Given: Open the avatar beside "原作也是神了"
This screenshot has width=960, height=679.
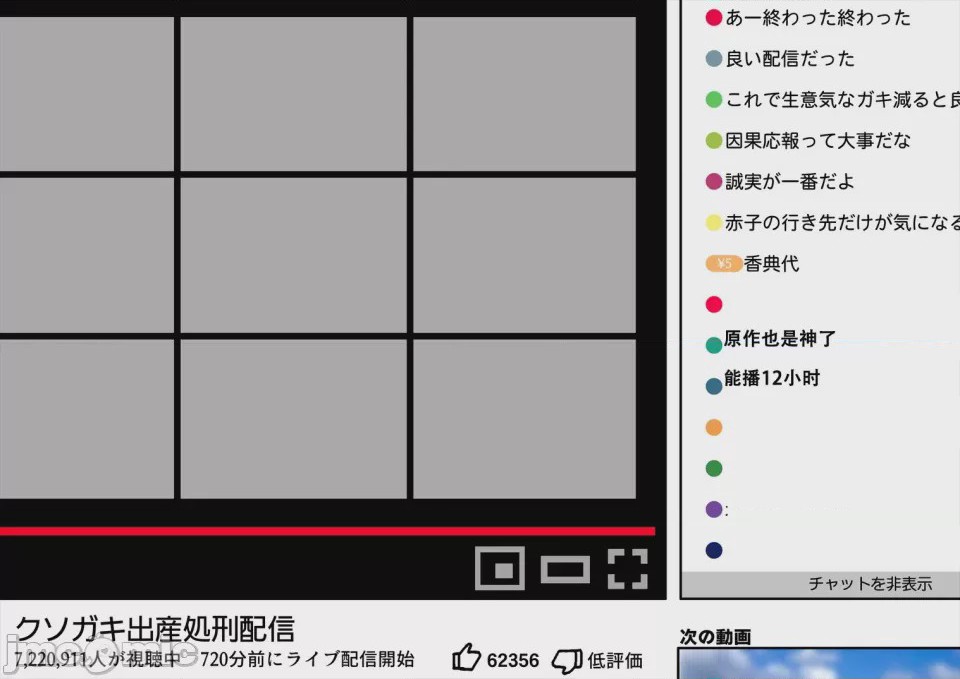Looking at the screenshot, I should [x=714, y=345].
